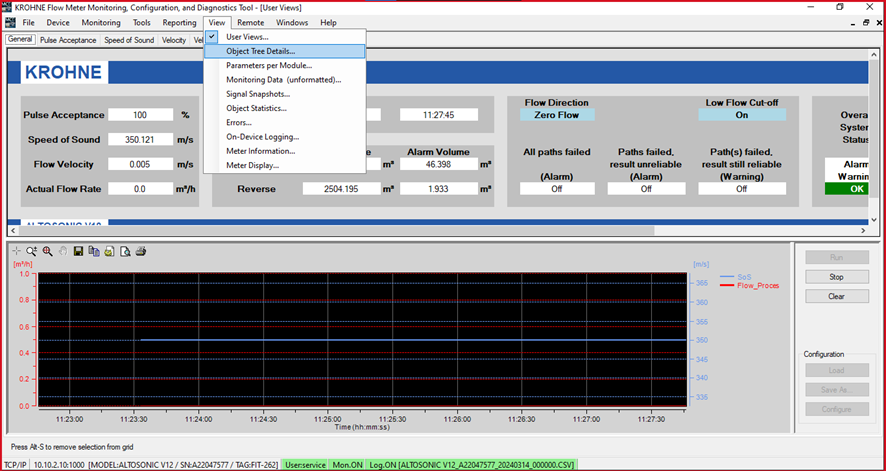The height and width of the screenshot is (471, 886).
Task: Click the time field showing 11:27:45
Action: tap(439, 115)
